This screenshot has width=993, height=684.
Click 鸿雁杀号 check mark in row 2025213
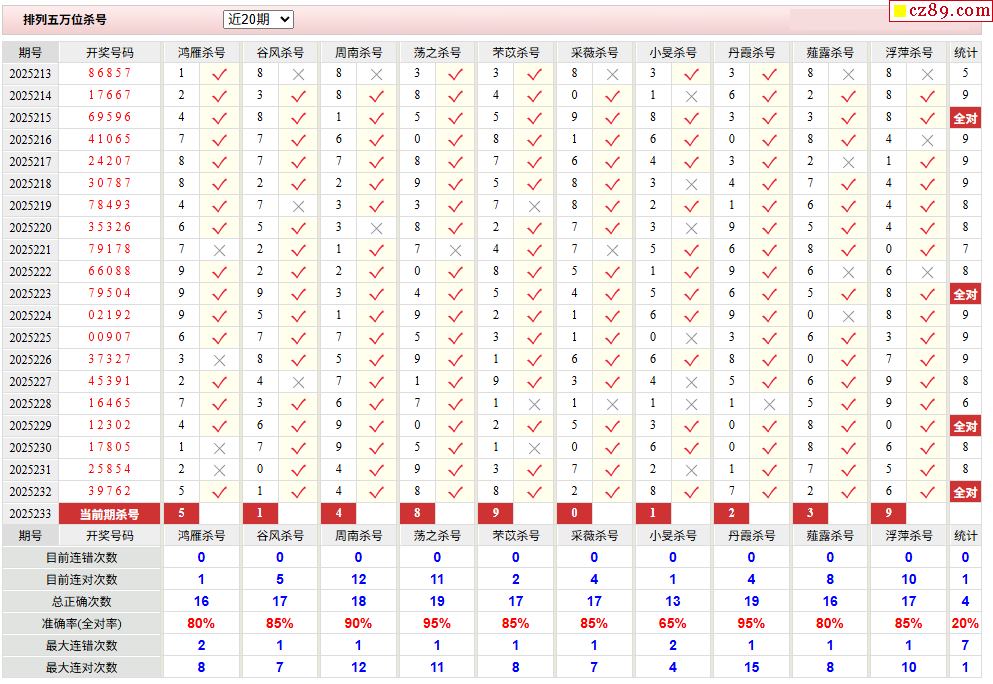click(219, 74)
